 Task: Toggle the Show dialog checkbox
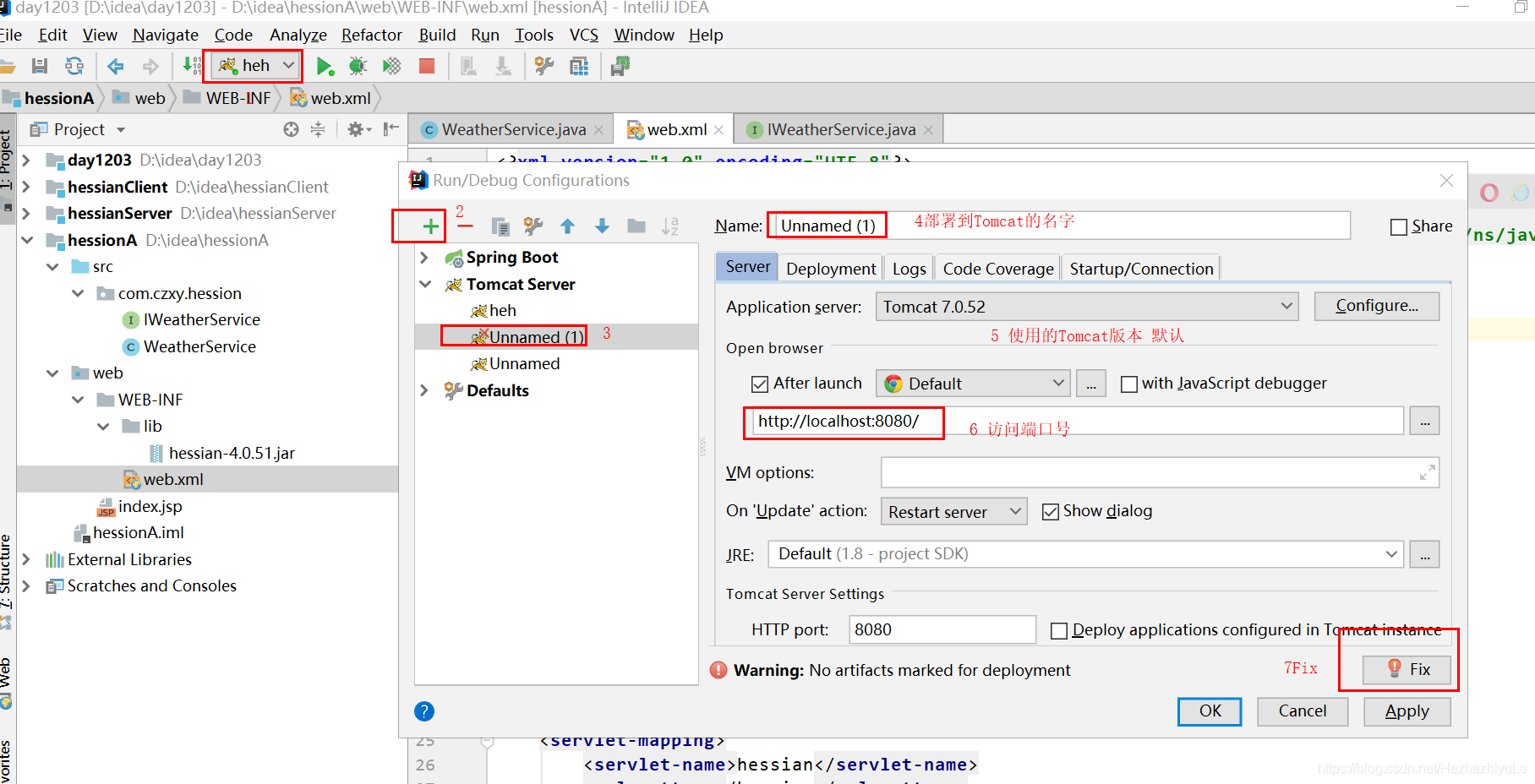point(1051,512)
